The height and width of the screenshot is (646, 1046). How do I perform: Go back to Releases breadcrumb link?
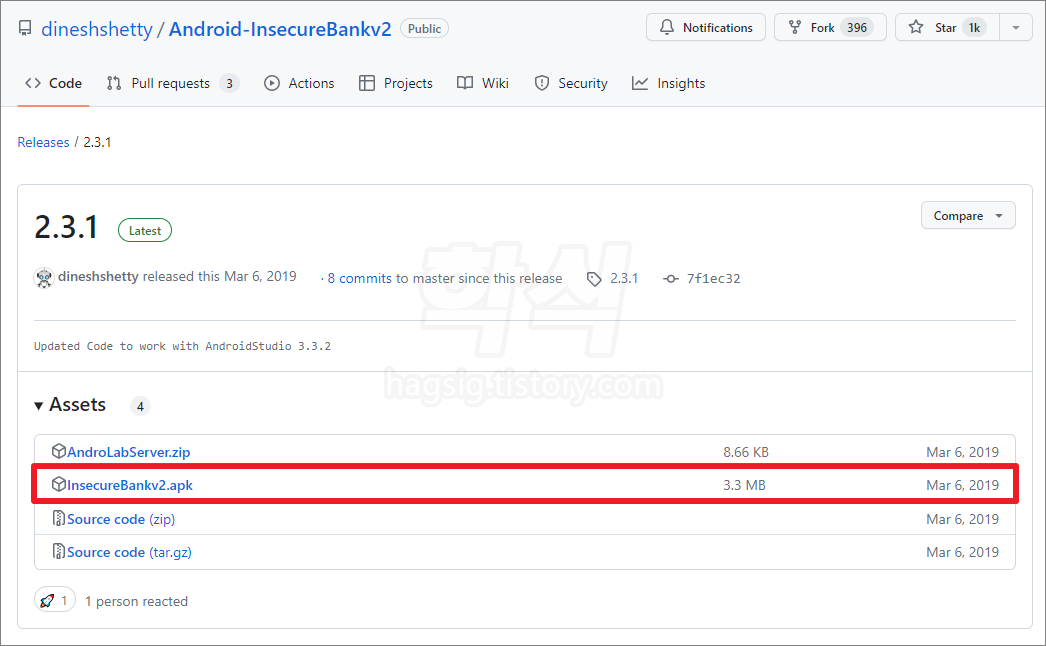pos(43,142)
